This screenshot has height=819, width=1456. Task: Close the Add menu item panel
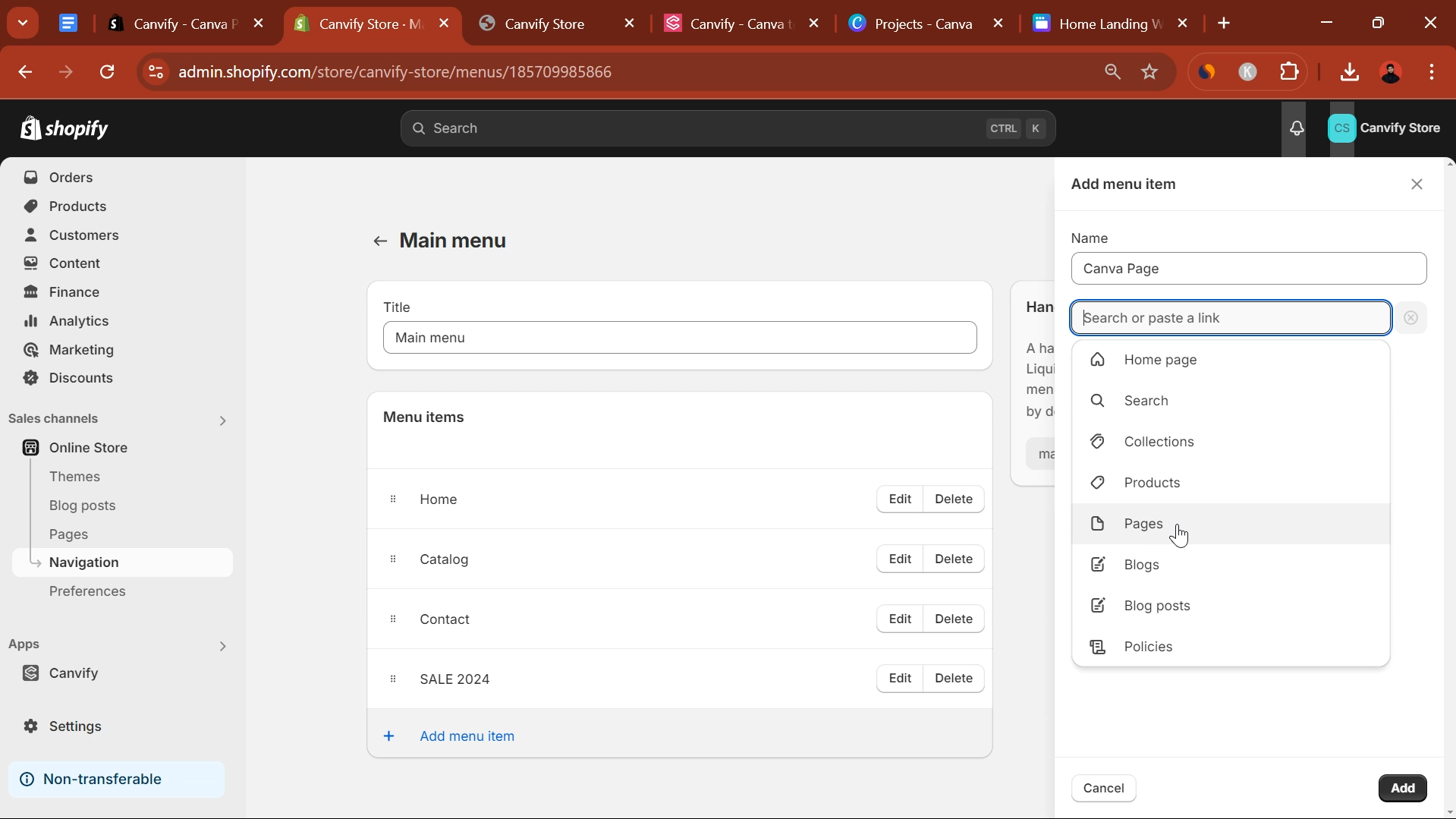coord(1417,184)
